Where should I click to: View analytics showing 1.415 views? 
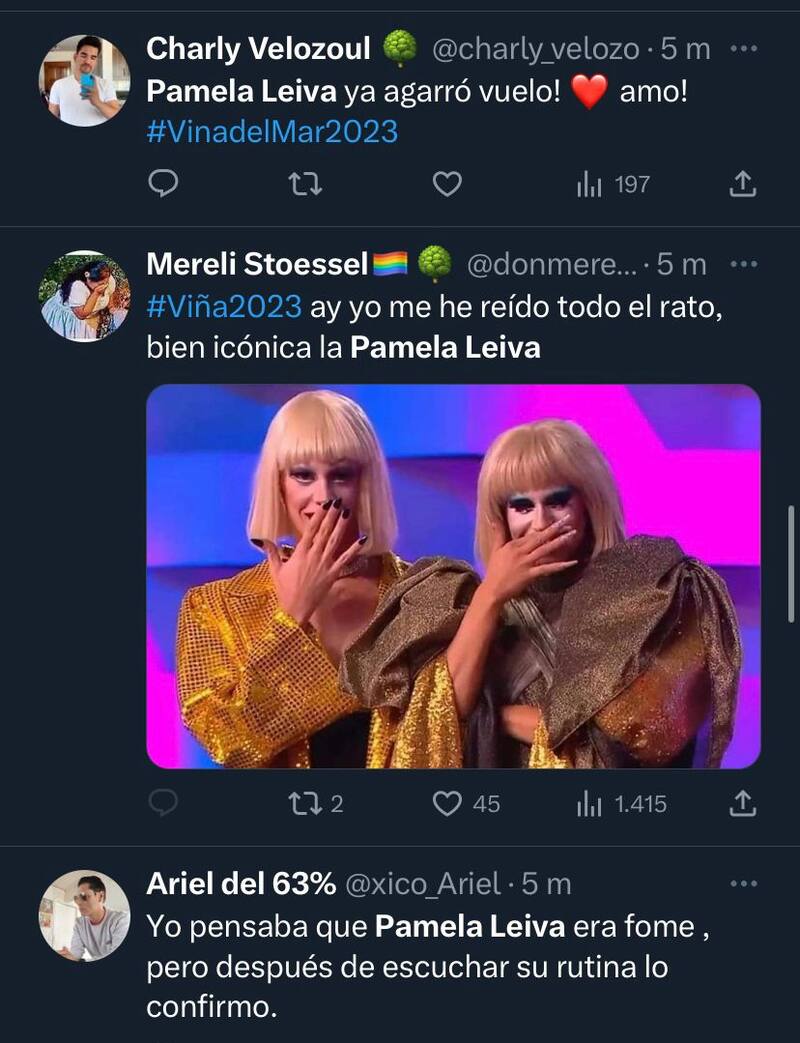(x=621, y=803)
